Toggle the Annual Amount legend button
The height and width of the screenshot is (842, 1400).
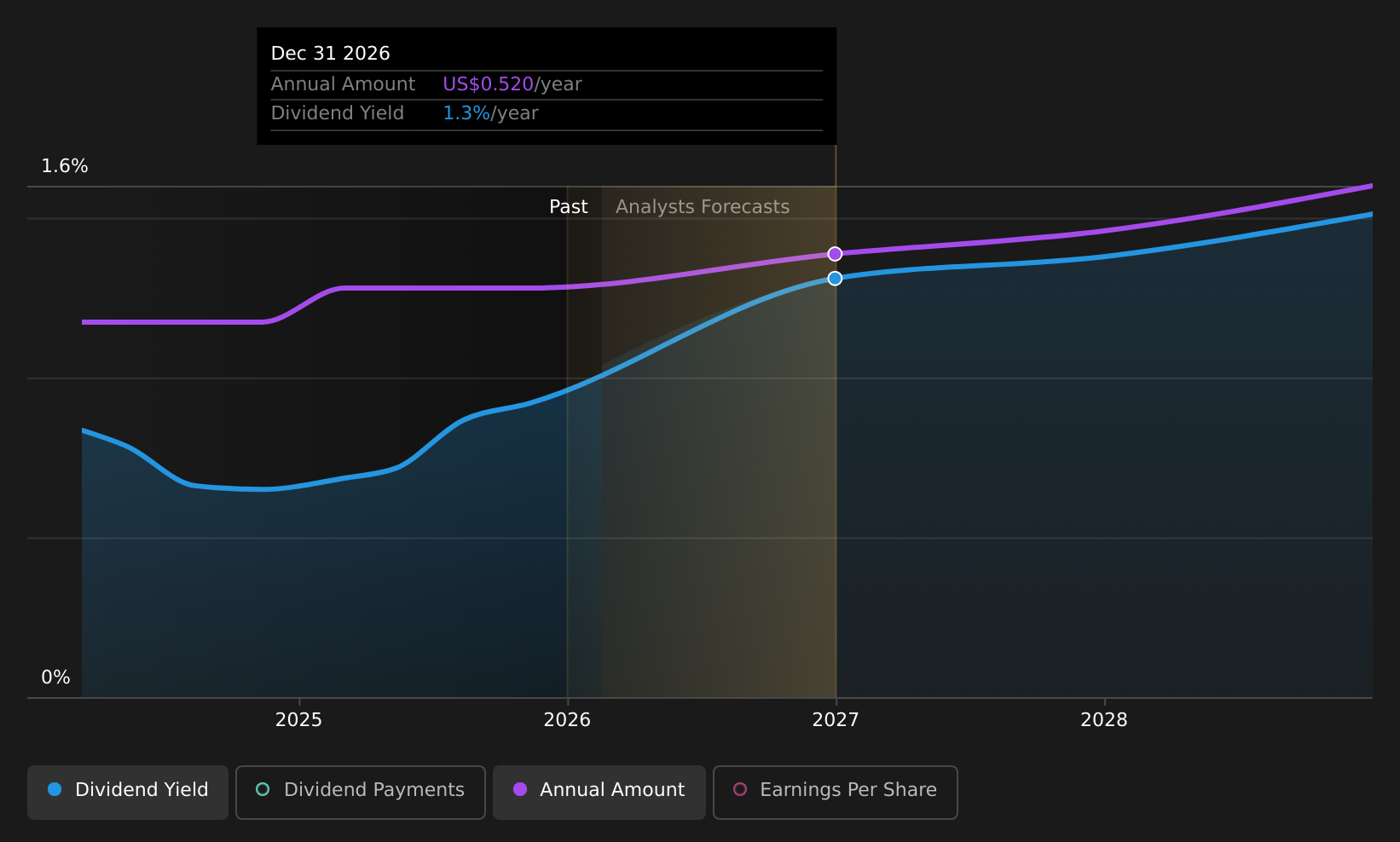pos(599,792)
